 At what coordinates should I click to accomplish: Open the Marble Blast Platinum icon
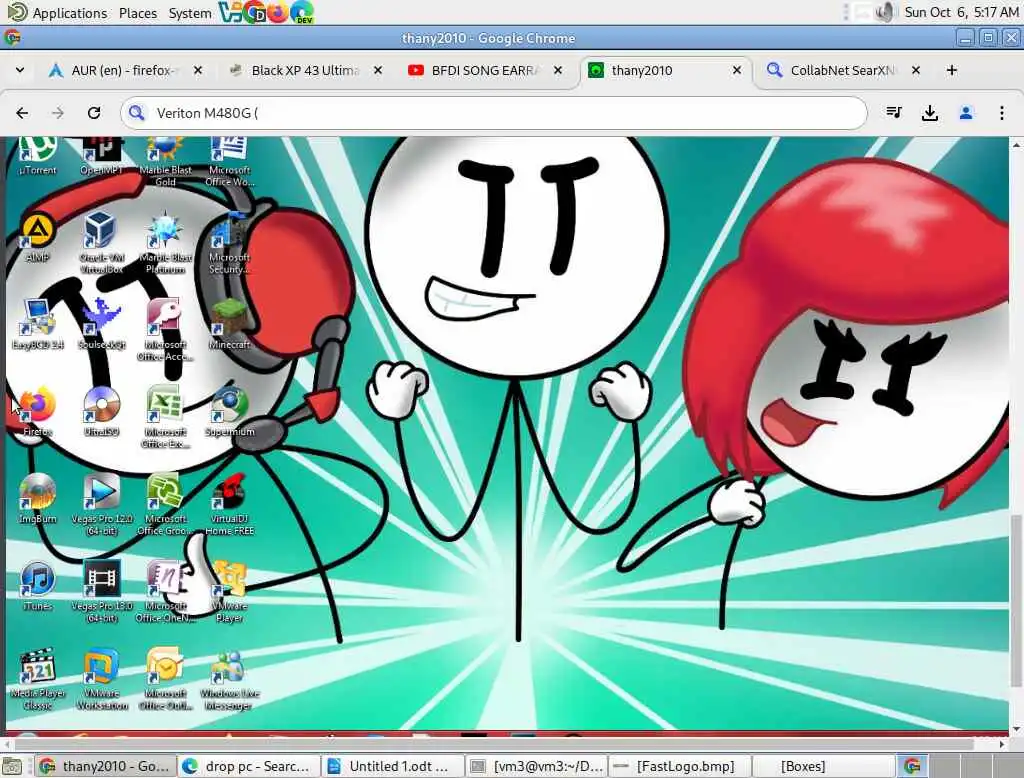pyautogui.click(x=165, y=243)
